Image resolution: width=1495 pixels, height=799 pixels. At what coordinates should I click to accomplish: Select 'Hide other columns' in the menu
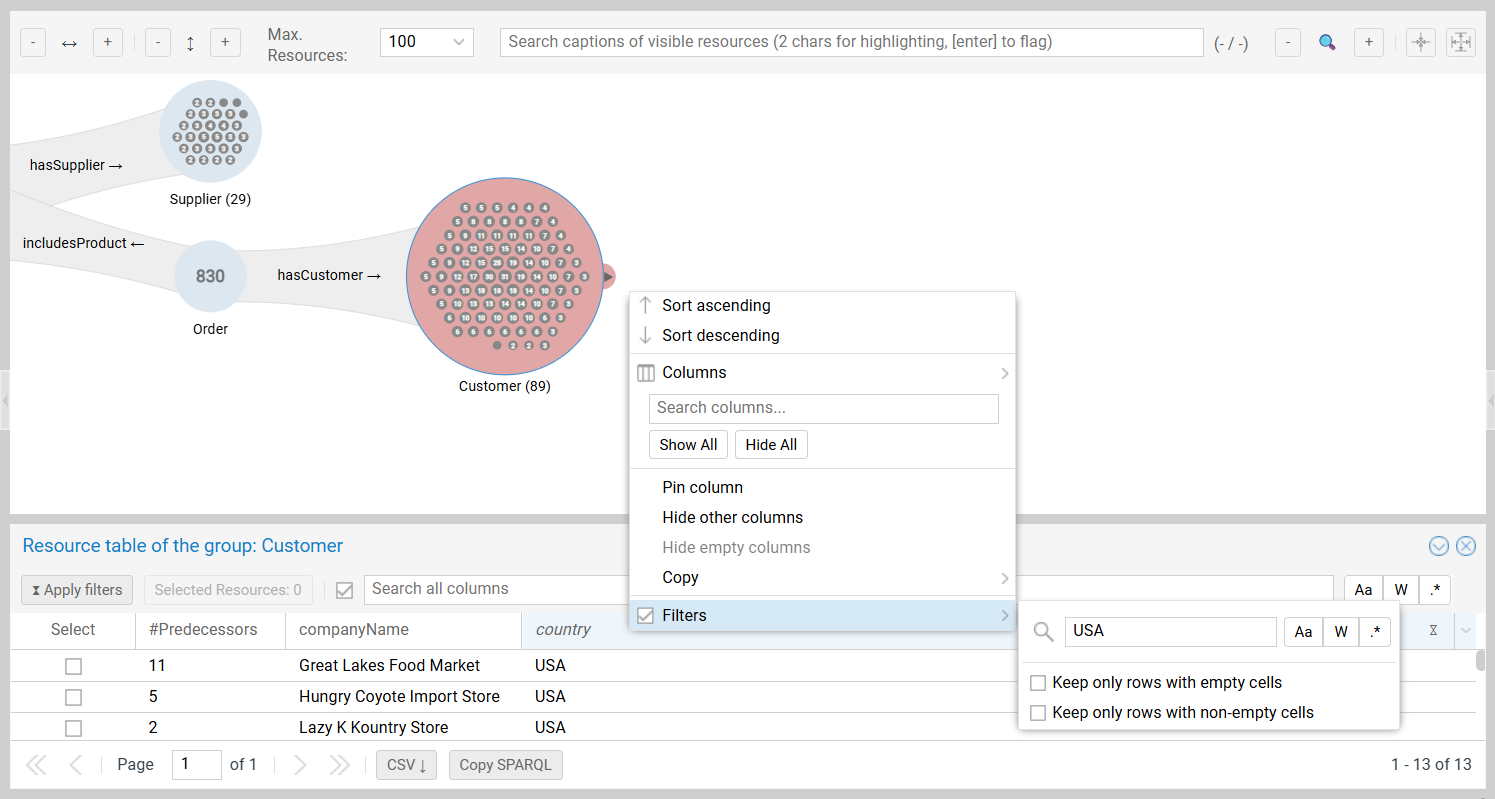(x=733, y=517)
